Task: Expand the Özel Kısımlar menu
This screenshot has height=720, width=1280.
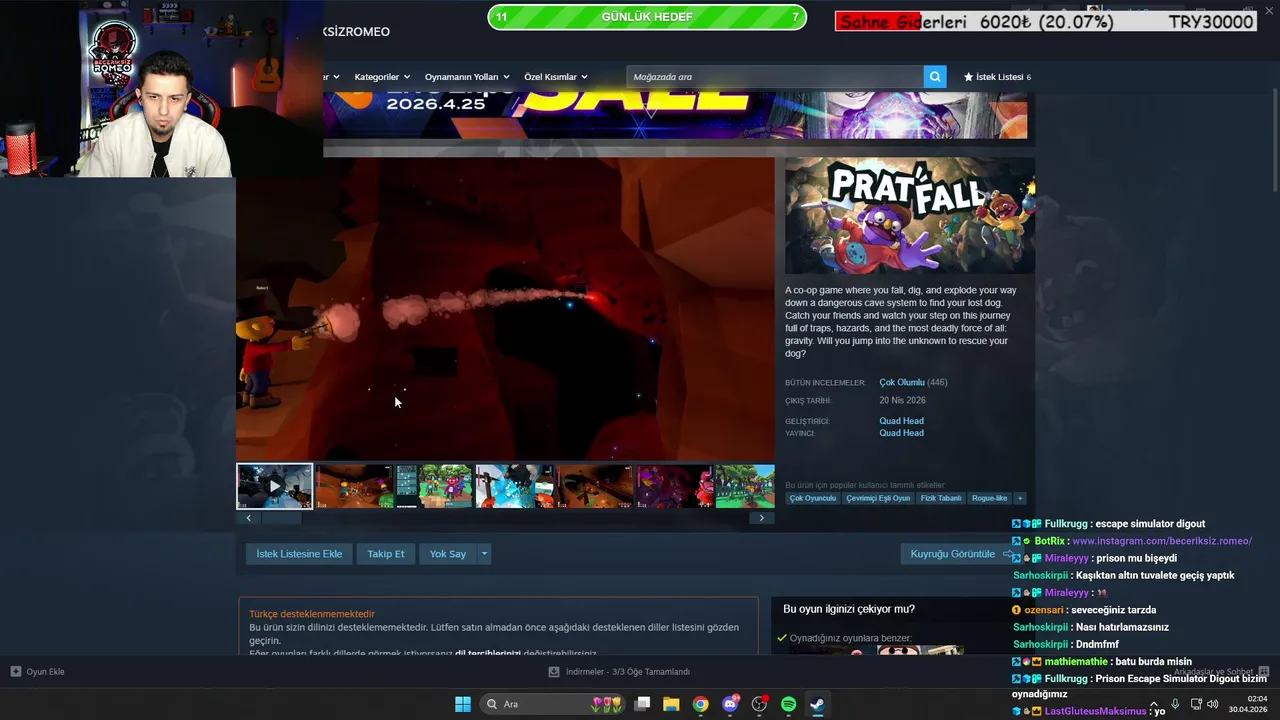Action: [556, 77]
